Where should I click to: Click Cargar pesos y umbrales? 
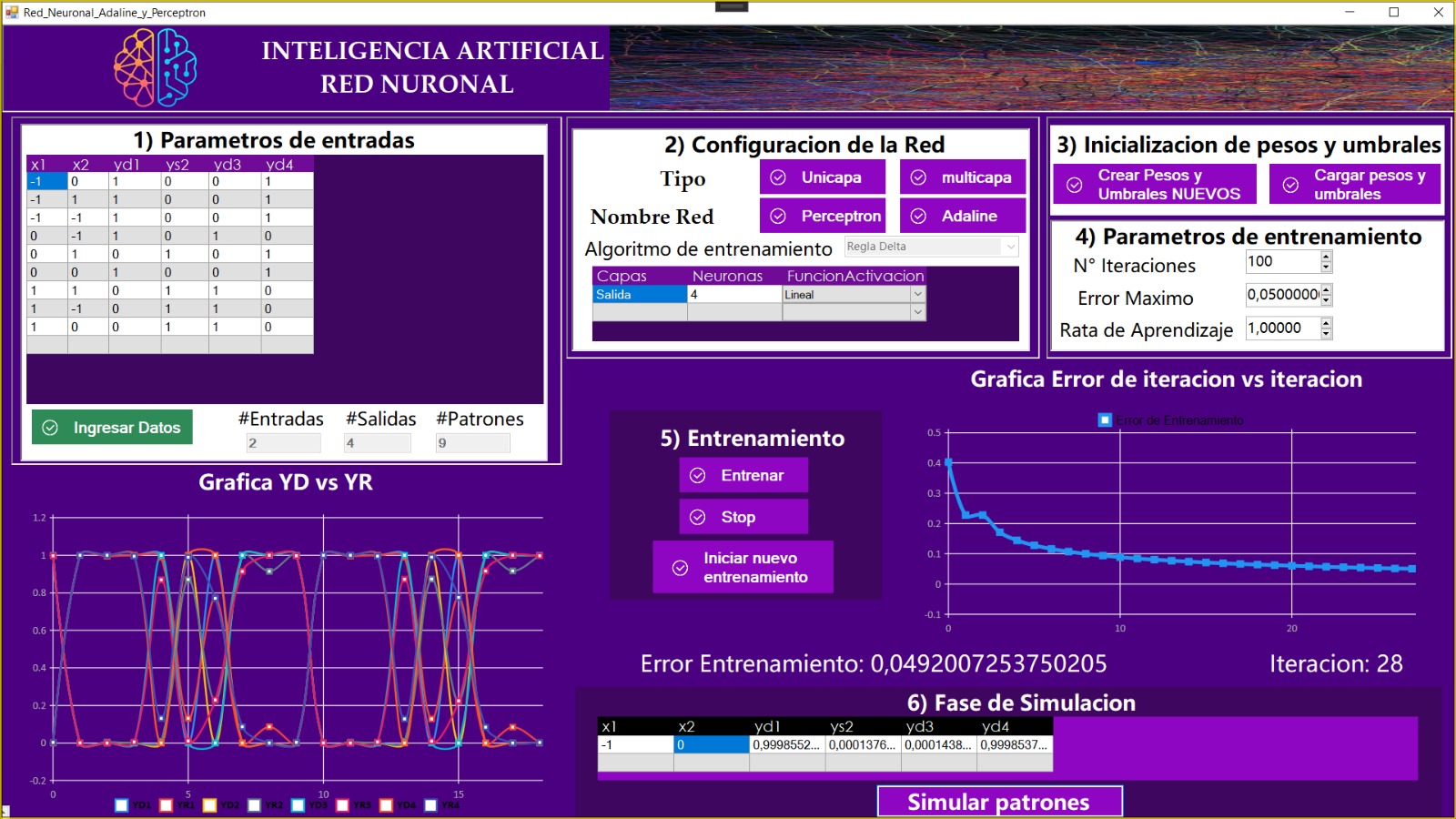[1355, 185]
